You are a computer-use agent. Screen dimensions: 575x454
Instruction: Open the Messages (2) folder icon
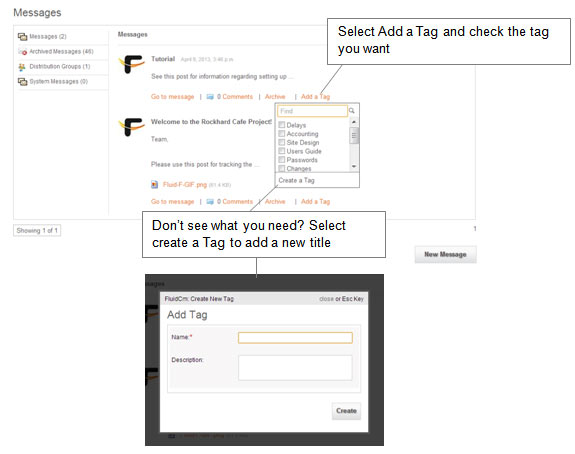click(x=23, y=37)
